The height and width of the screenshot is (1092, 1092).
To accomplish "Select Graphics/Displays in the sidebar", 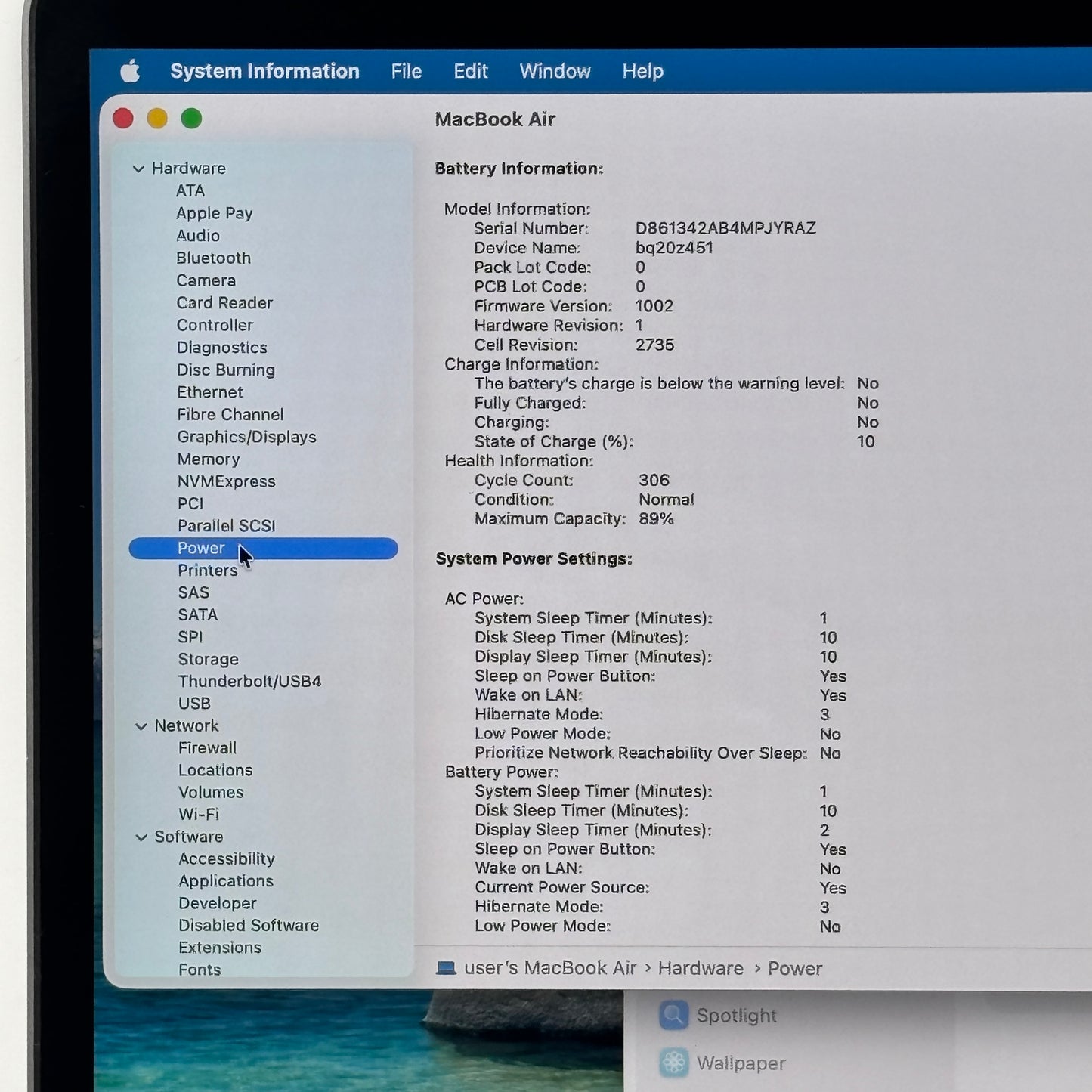I will point(246,437).
